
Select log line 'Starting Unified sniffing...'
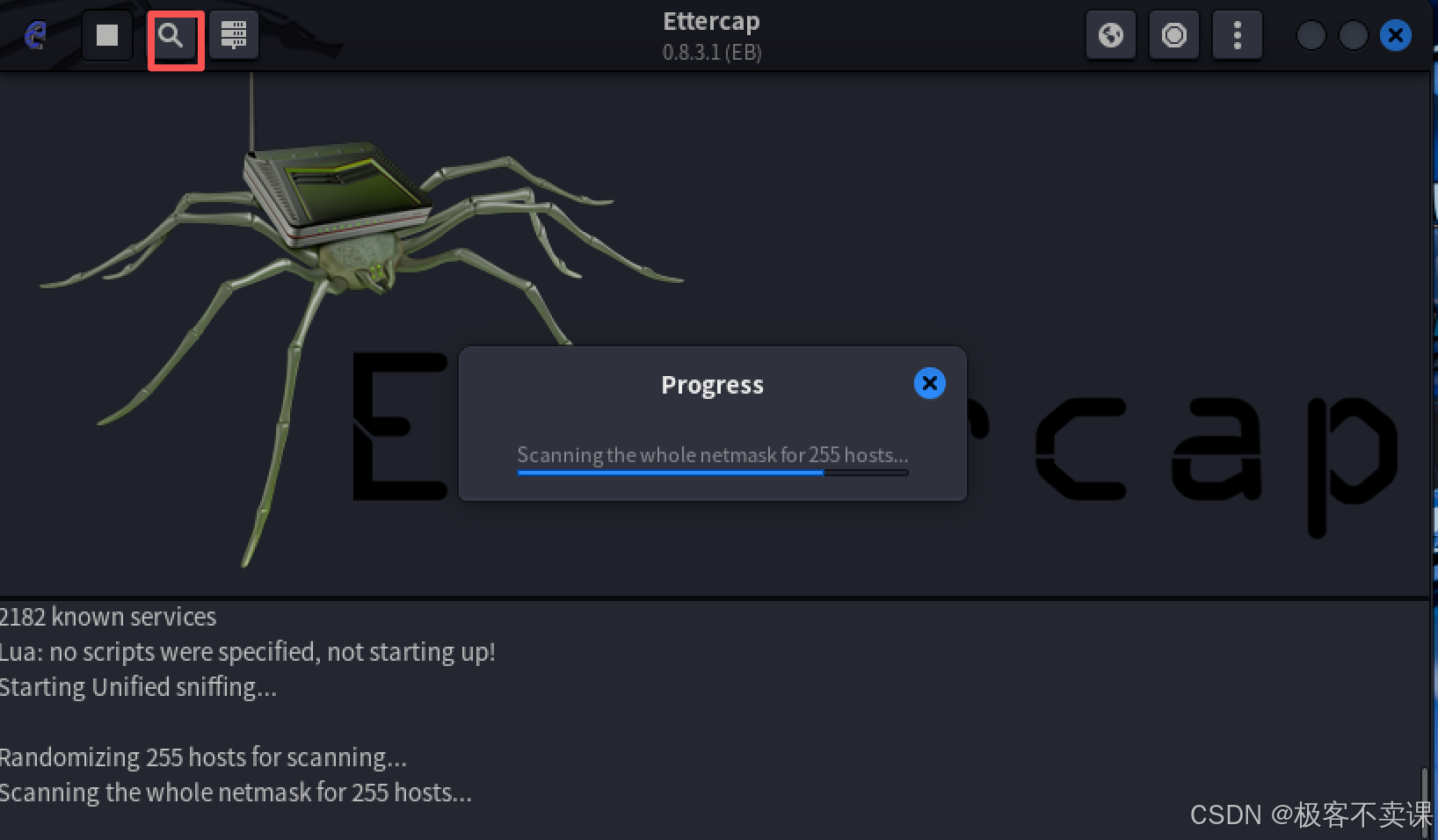[138, 687]
